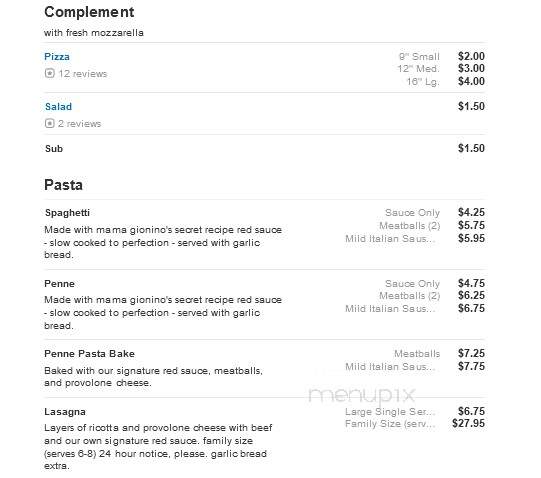Click the Family Size lasagna $27.95 price

(x=469, y=423)
